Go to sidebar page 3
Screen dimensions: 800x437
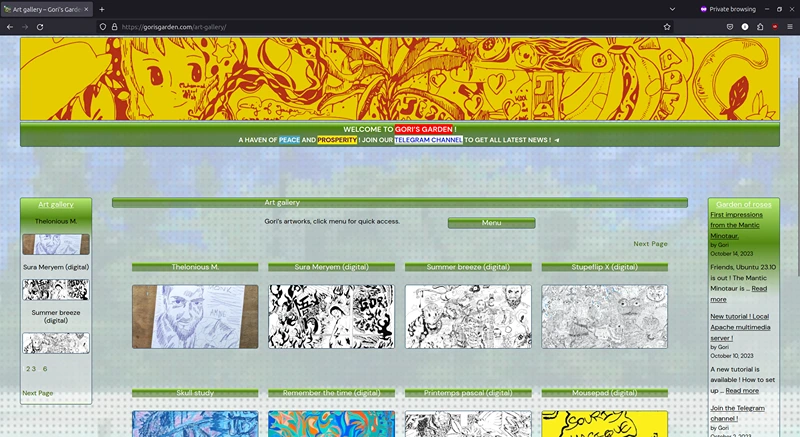tap(34, 369)
